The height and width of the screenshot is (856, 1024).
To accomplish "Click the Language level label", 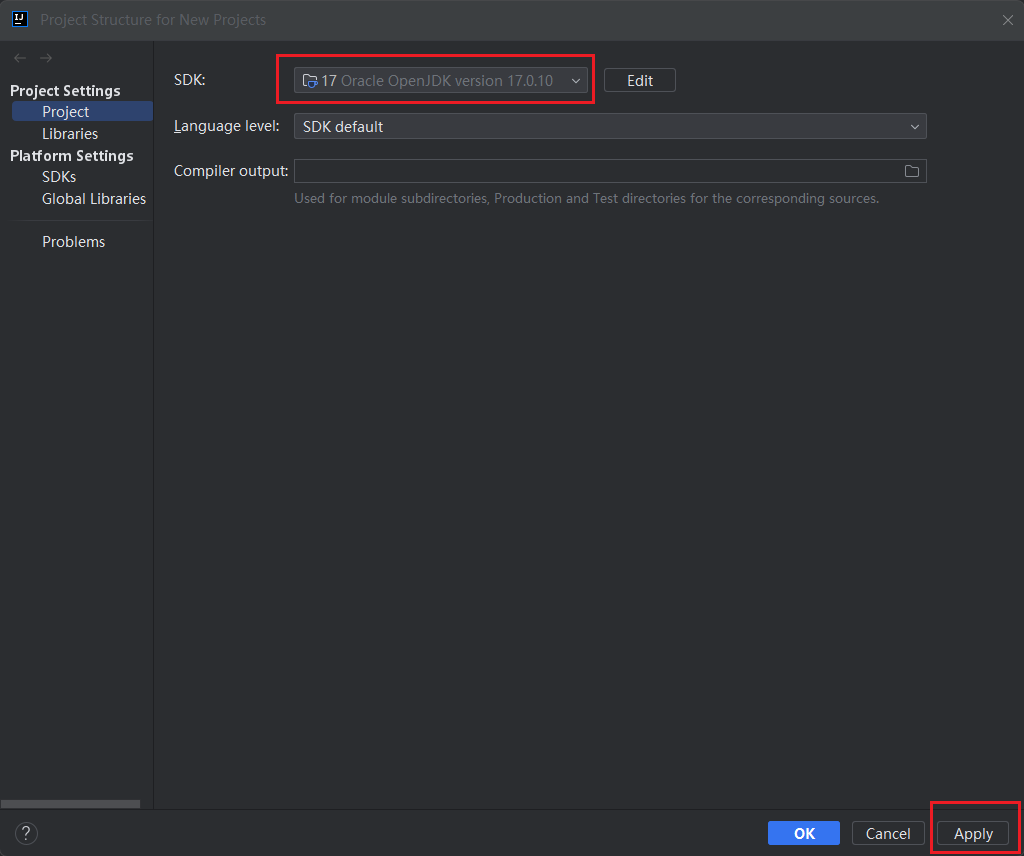I will pyautogui.click(x=227, y=126).
